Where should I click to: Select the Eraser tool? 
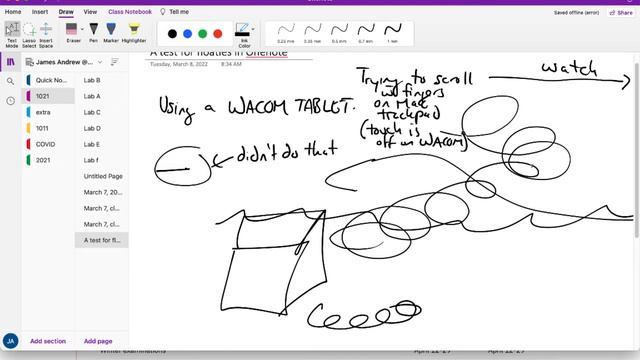(x=72, y=33)
